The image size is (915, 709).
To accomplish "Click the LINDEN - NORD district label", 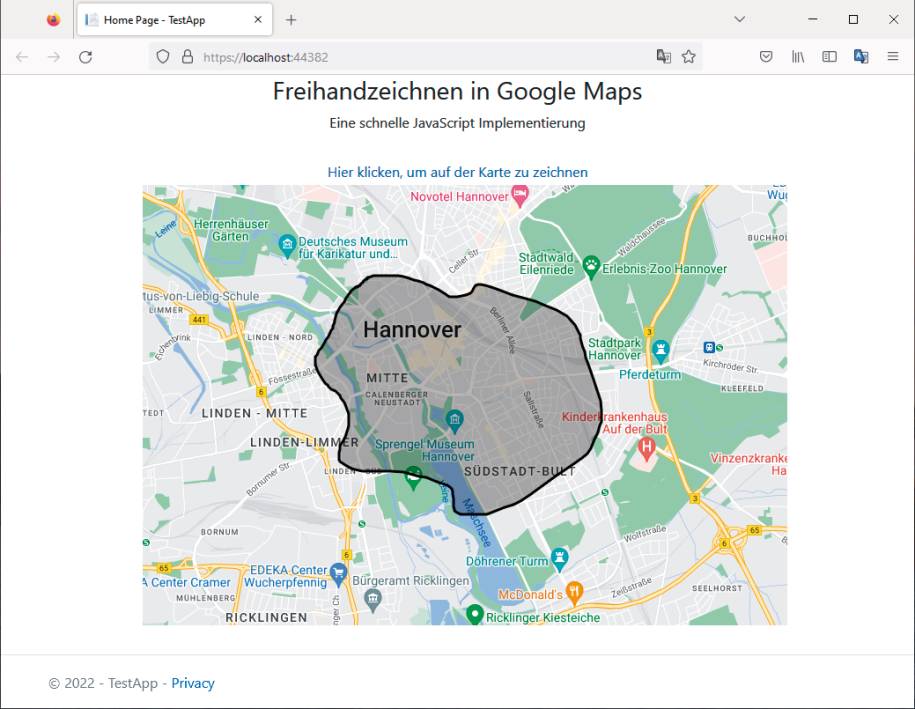I will point(280,337).
